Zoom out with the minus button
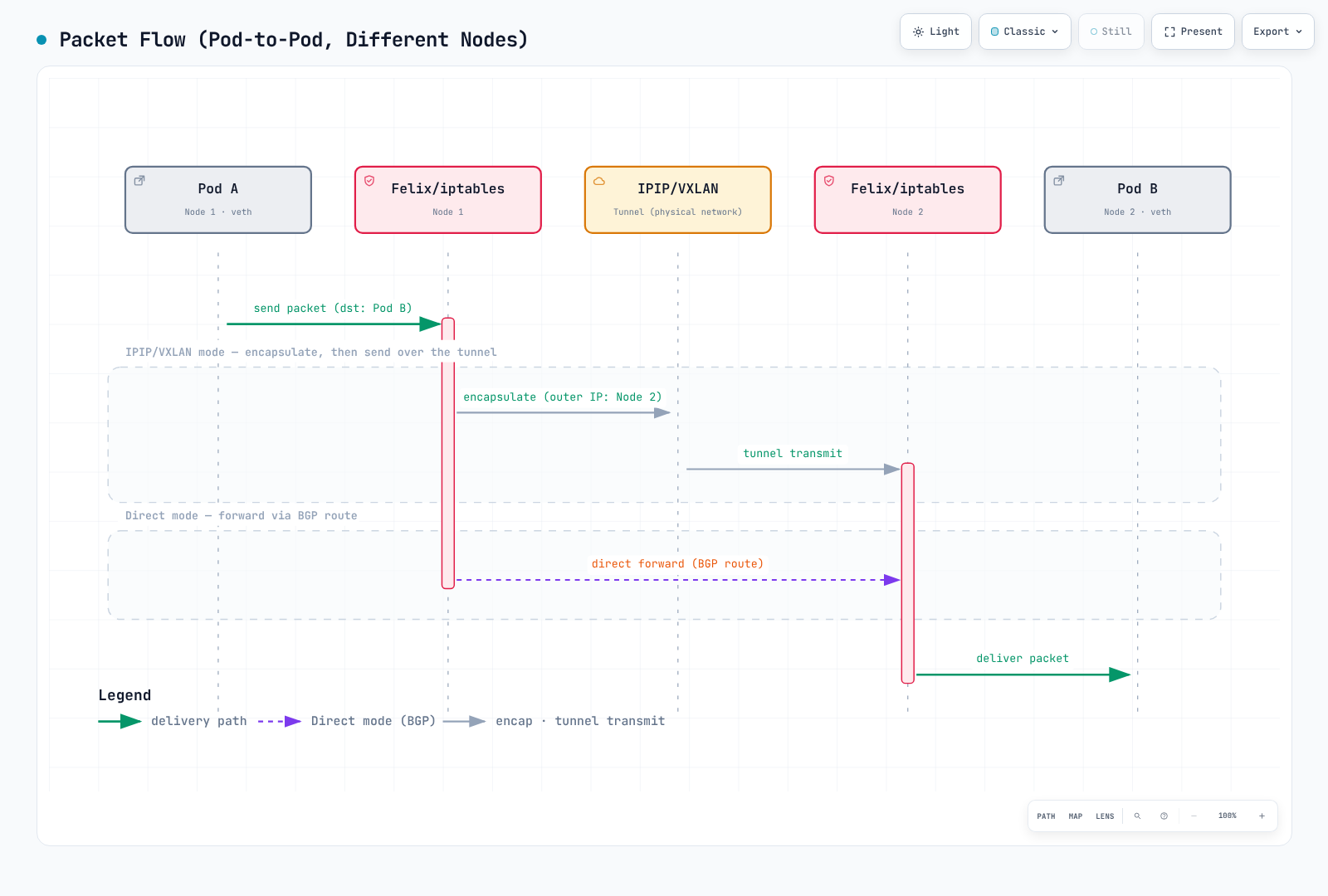 pos(1194,816)
